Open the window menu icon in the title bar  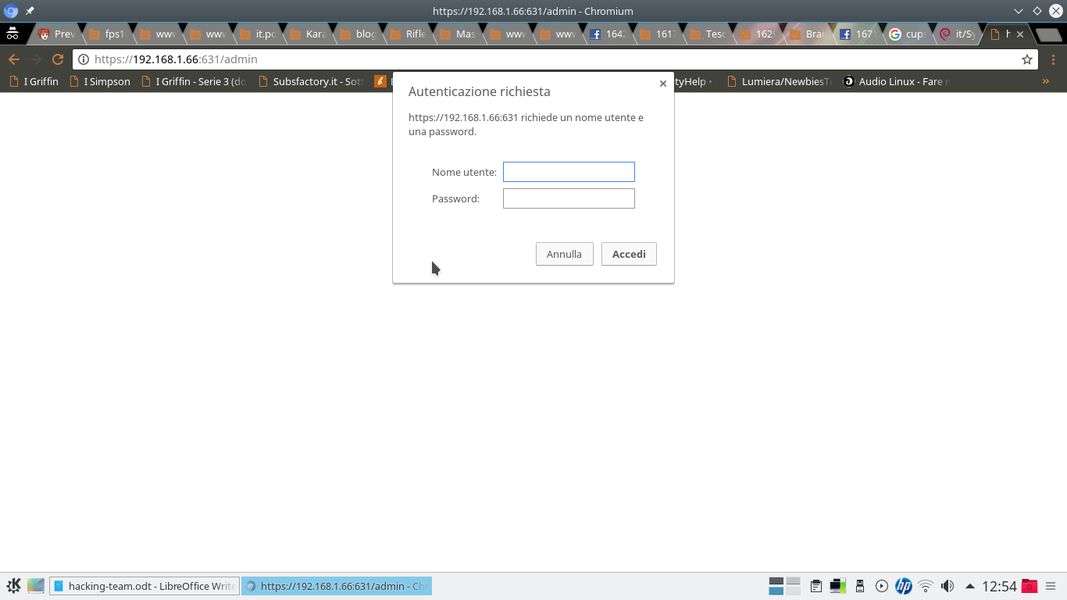click(10, 11)
